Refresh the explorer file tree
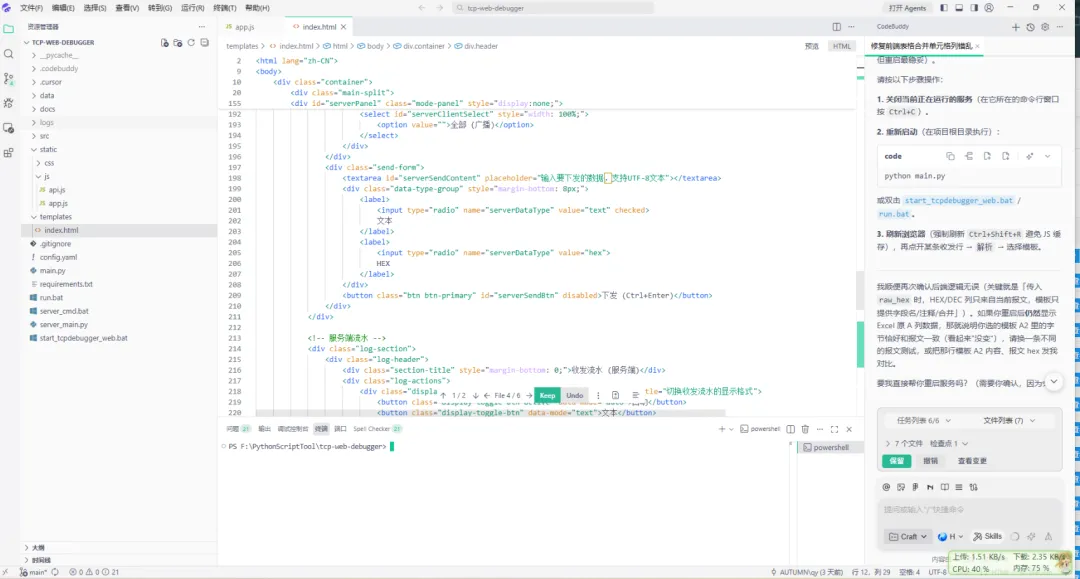Viewport: 1080px width, 579px height. (191, 43)
